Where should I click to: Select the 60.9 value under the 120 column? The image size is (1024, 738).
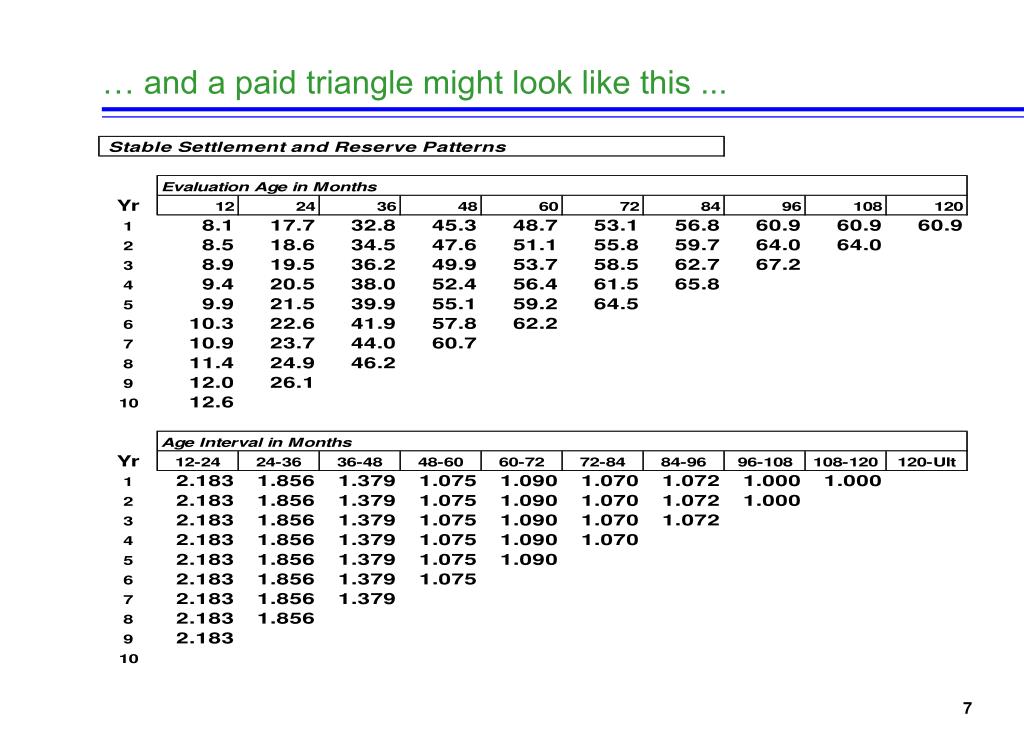pos(940,226)
